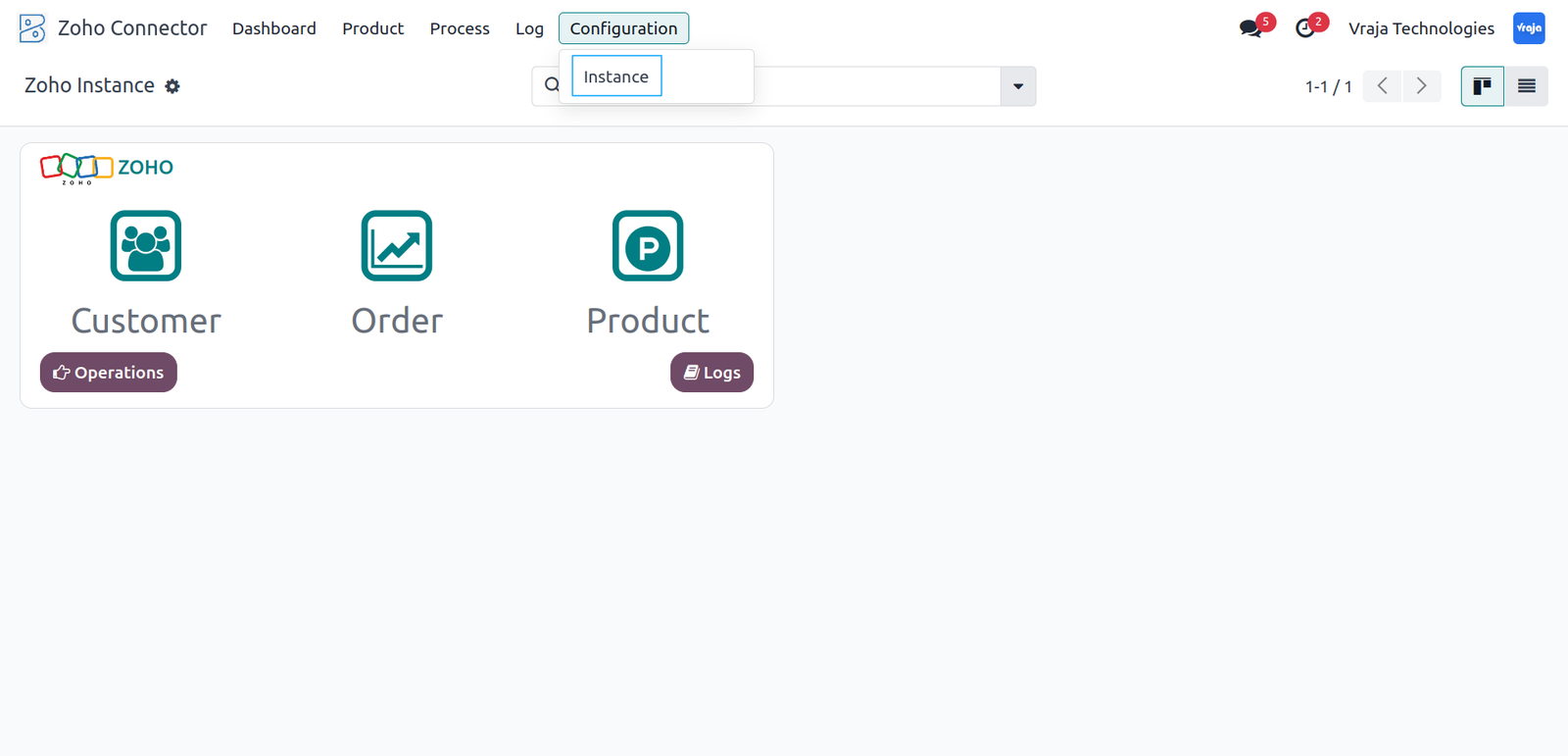Open the Customer people icon
1568x756 pixels.
(146, 246)
